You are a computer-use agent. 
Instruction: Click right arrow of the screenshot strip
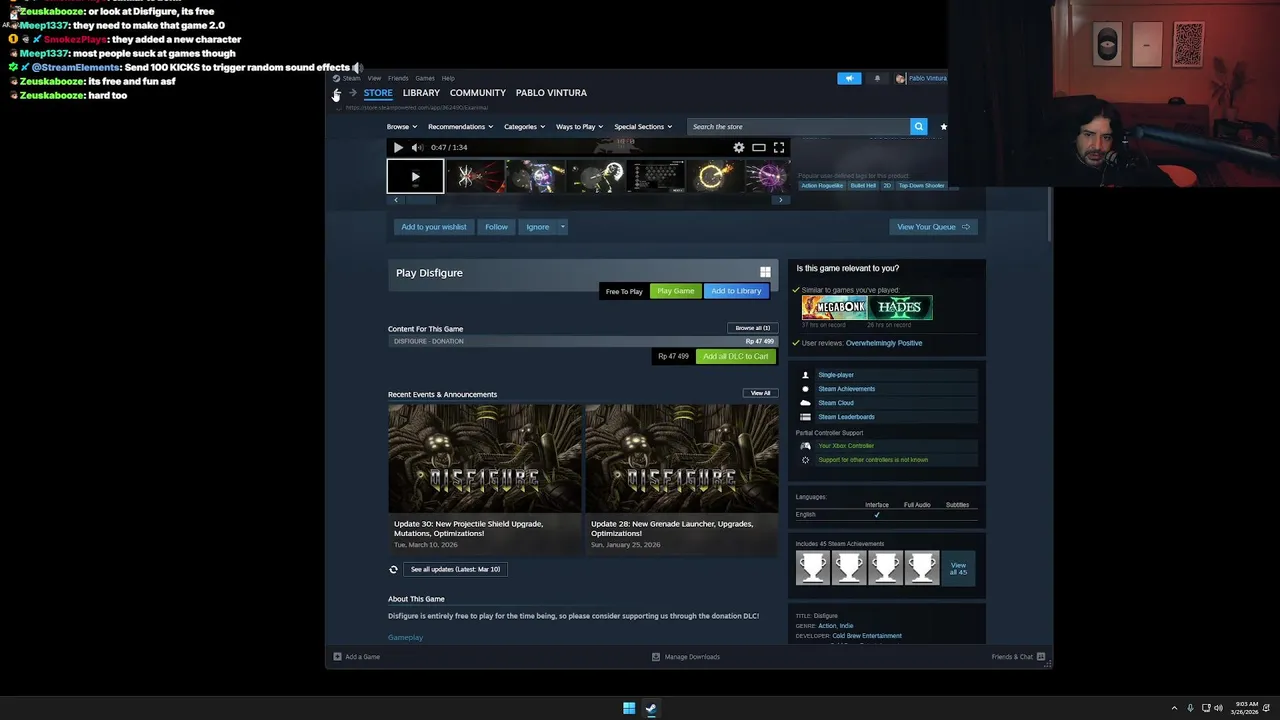(x=781, y=200)
